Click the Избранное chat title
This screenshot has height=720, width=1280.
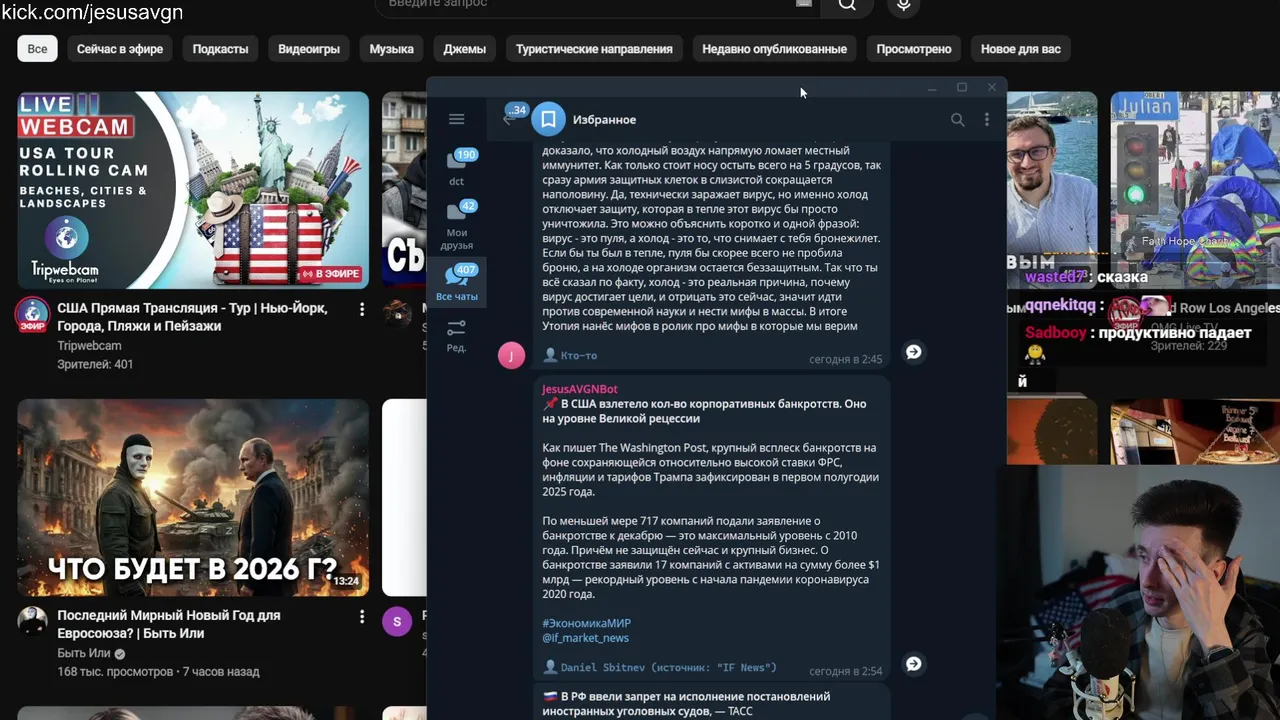[x=604, y=120]
